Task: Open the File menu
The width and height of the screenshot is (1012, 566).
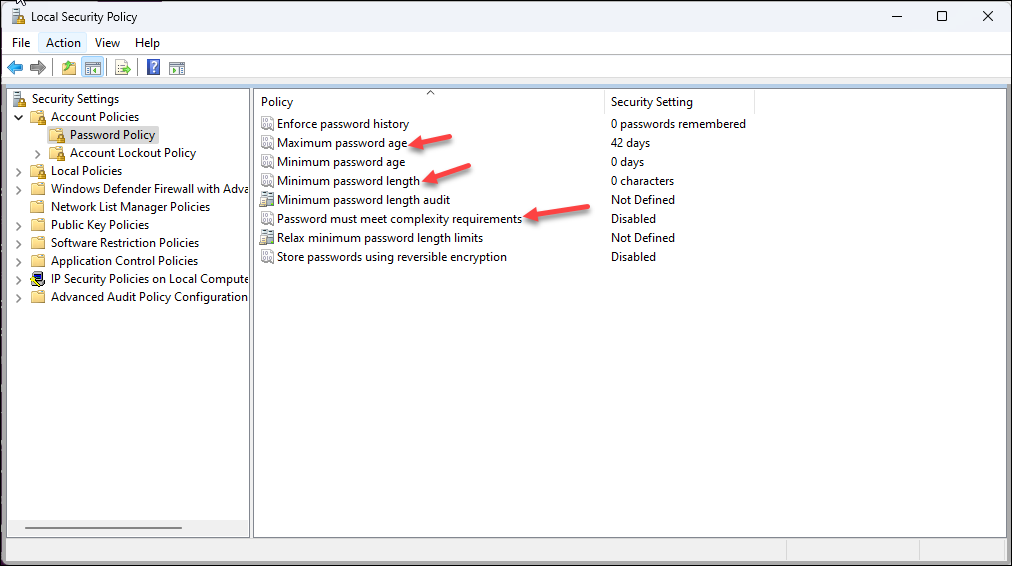Action: click(x=21, y=43)
